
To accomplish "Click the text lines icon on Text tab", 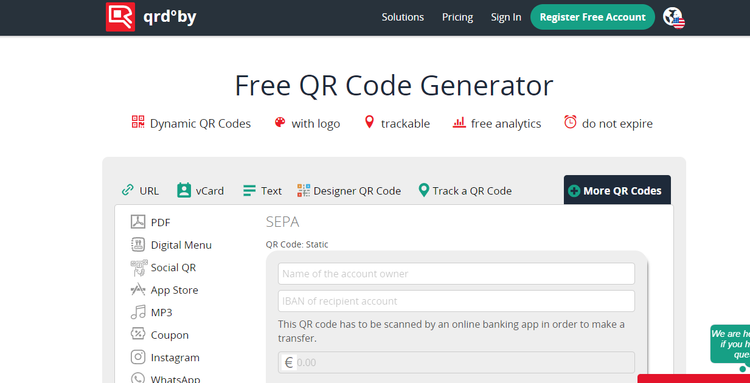I will (x=249, y=191).
